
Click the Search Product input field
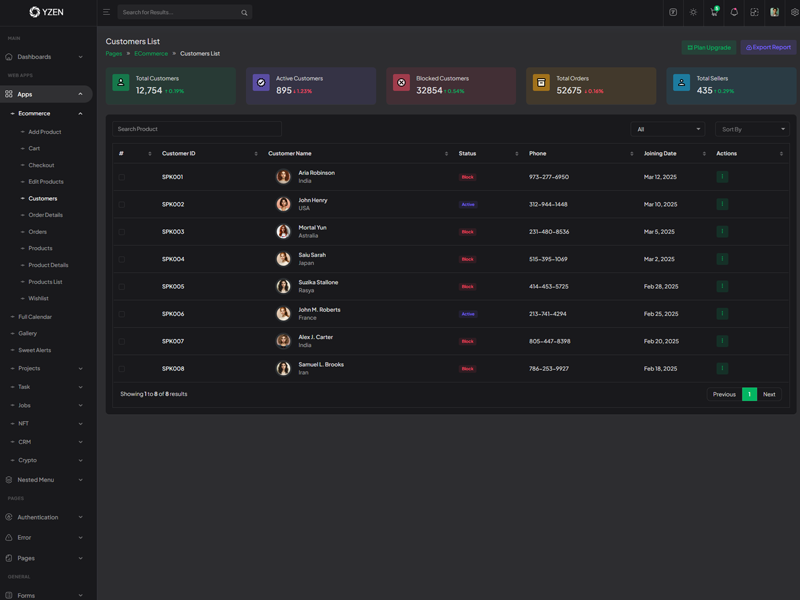196,129
